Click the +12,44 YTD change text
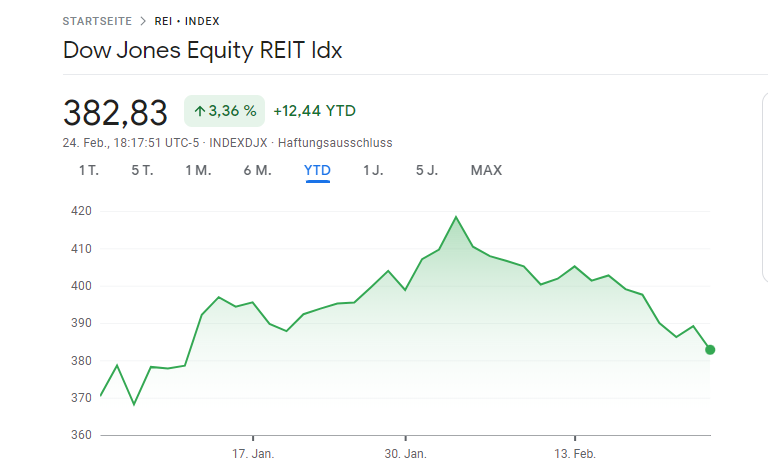Image resolution: width=768 pixels, height=472 pixels. 314,111
